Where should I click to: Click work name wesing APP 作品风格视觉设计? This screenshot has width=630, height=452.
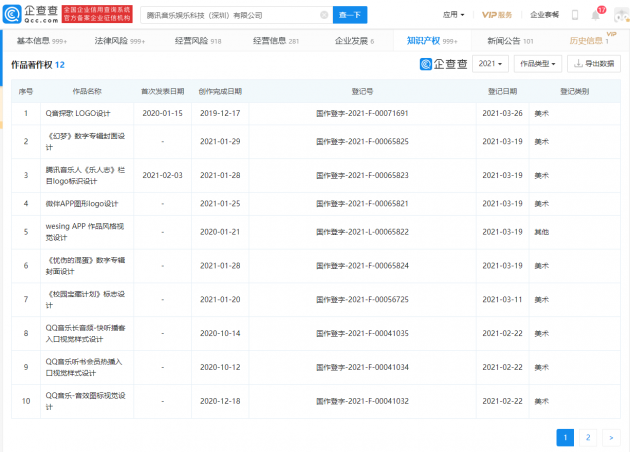pos(85,232)
